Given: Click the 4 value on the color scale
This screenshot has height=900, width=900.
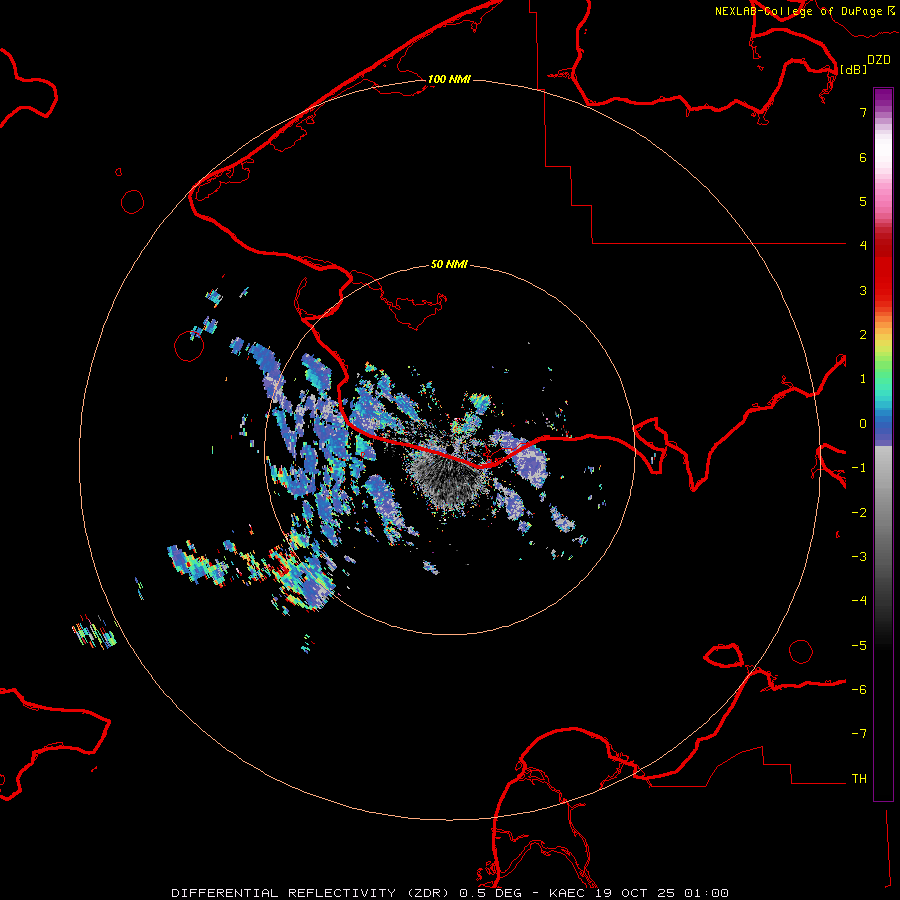Looking at the screenshot, I should tap(863, 246).
